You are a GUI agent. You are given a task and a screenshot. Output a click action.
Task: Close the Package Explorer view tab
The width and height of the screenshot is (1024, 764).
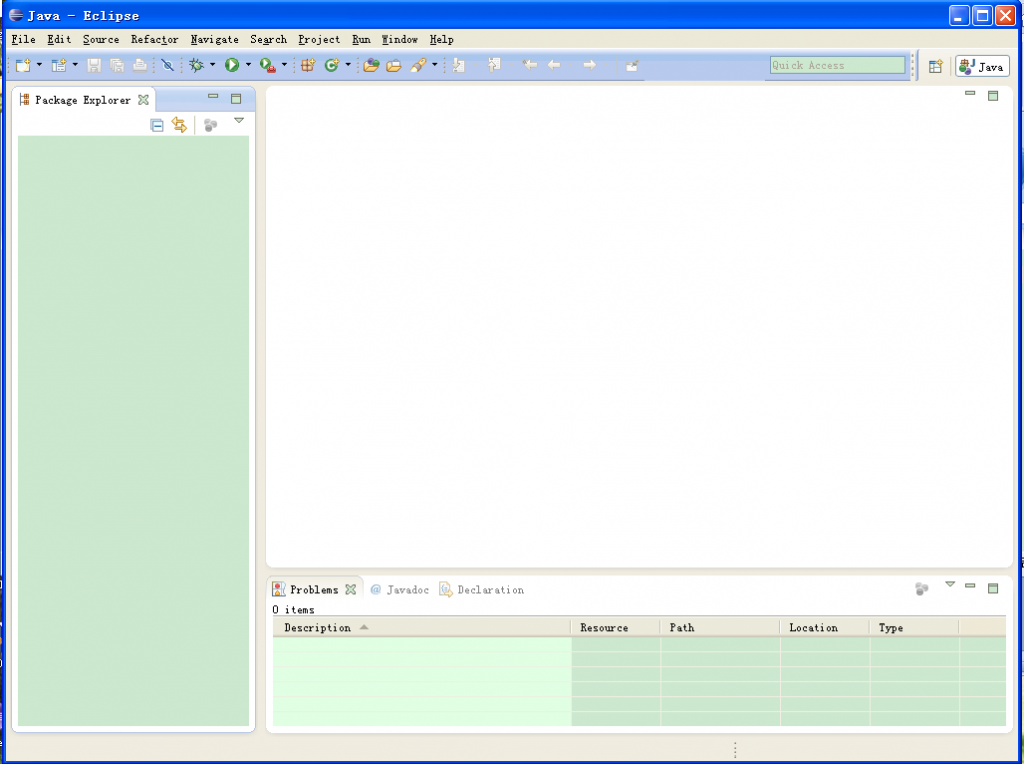[144, 100]
